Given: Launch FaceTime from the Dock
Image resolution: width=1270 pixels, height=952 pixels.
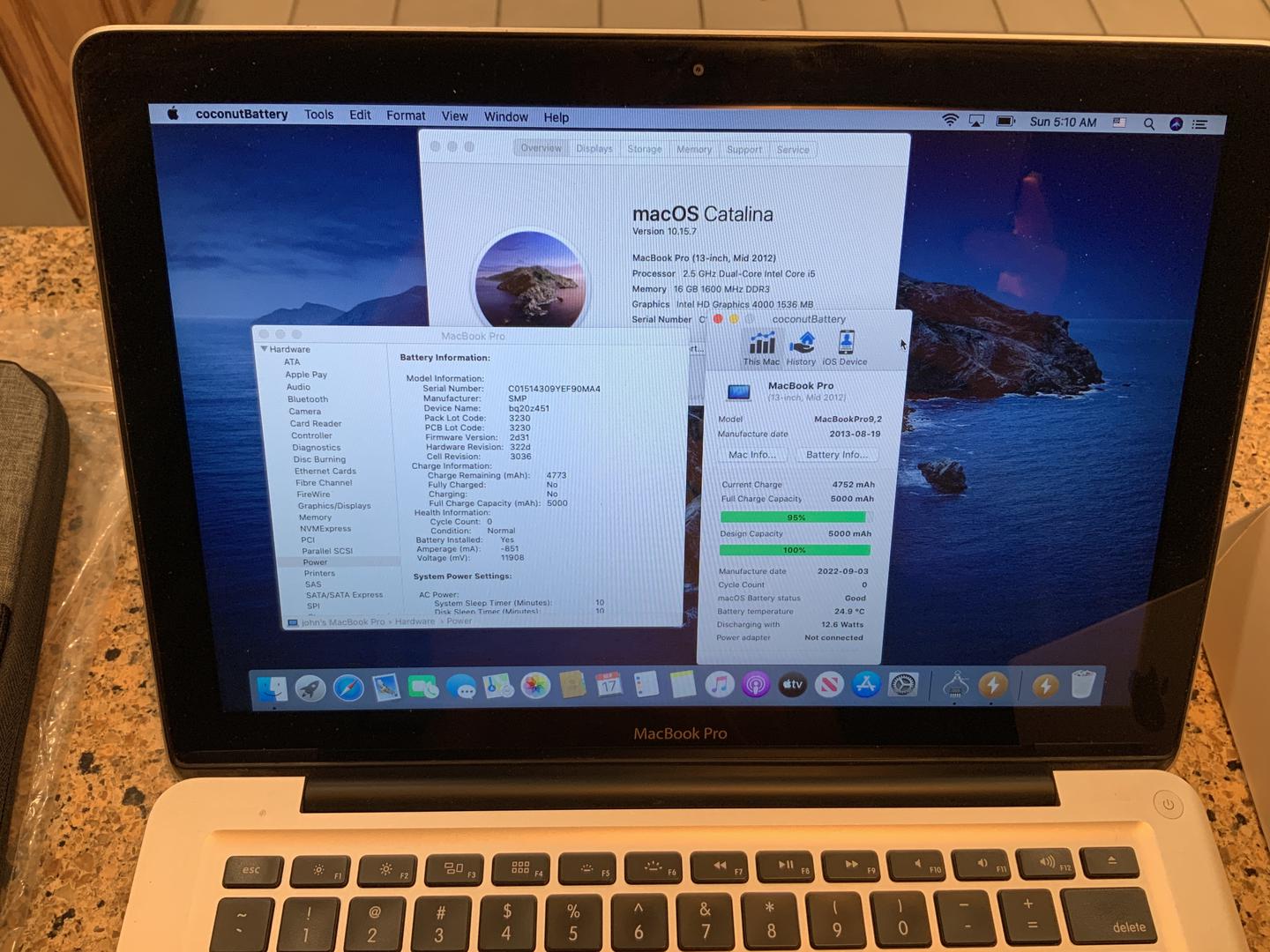Looking at the screenshot, I should tap(423, 687).
